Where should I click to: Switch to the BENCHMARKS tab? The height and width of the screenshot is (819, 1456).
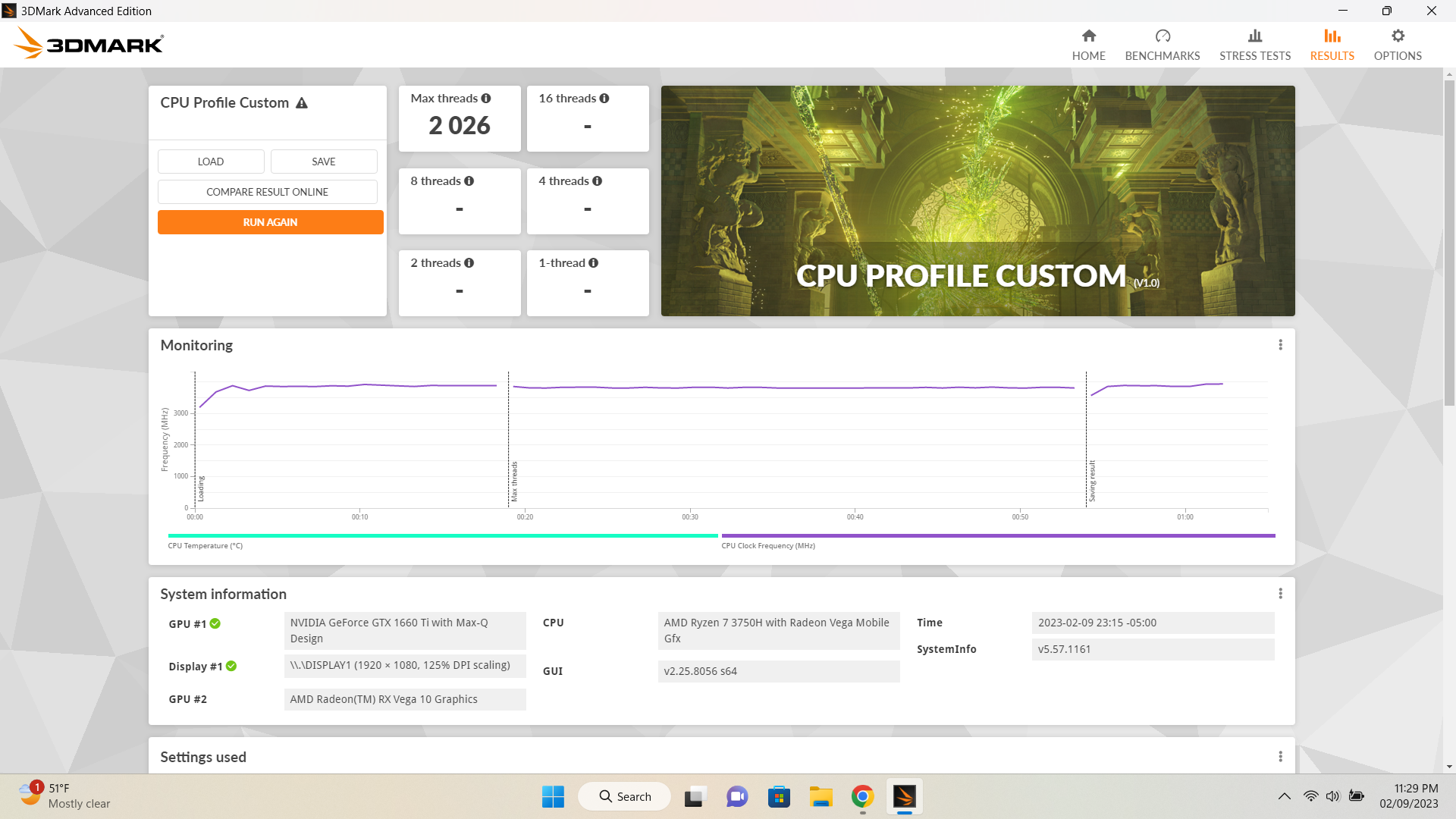click(1162, 45)
